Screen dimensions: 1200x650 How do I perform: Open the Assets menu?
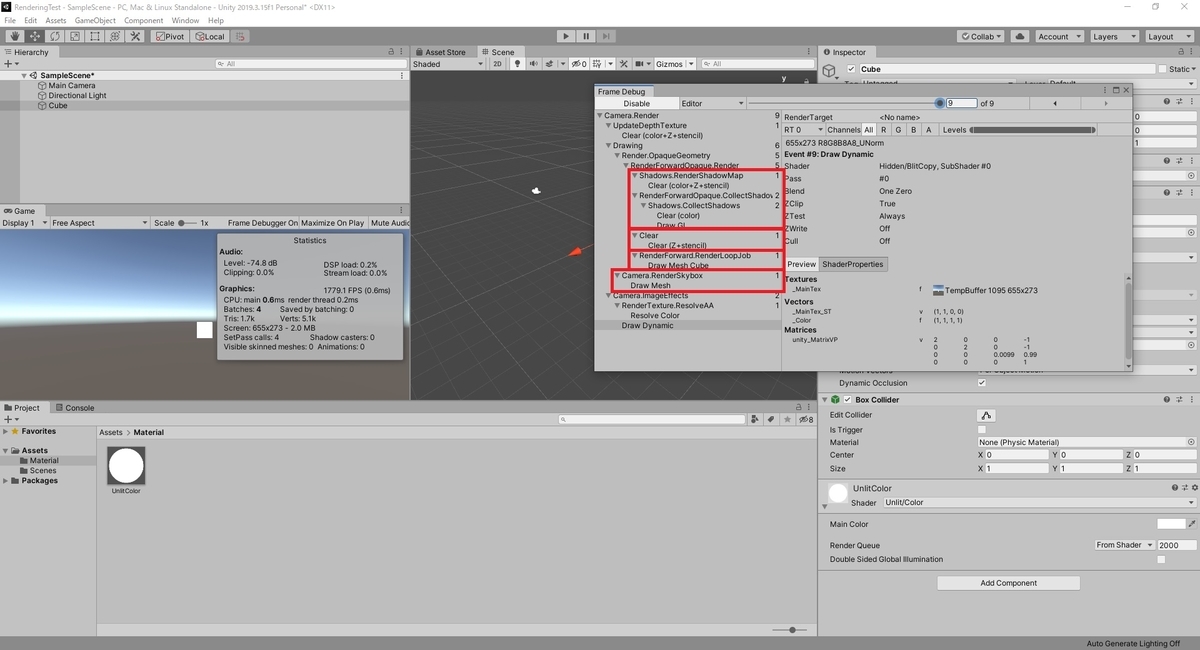pyautogui.click(x=56, y=20)
